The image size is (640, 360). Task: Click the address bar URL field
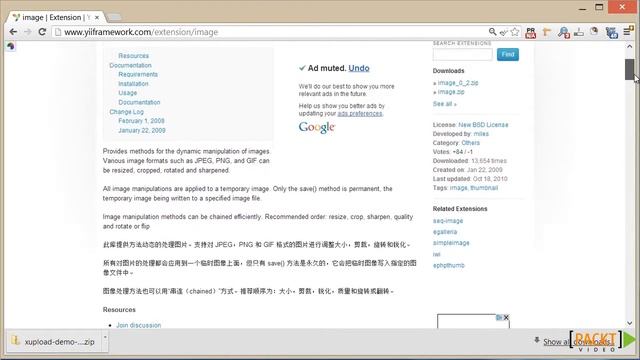tap(269, 32)
